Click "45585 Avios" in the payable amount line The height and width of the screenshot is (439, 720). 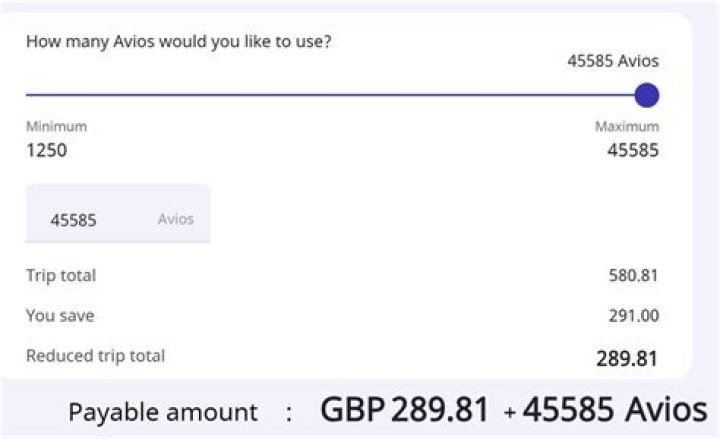pyautogui.click(x=615, y=410)
